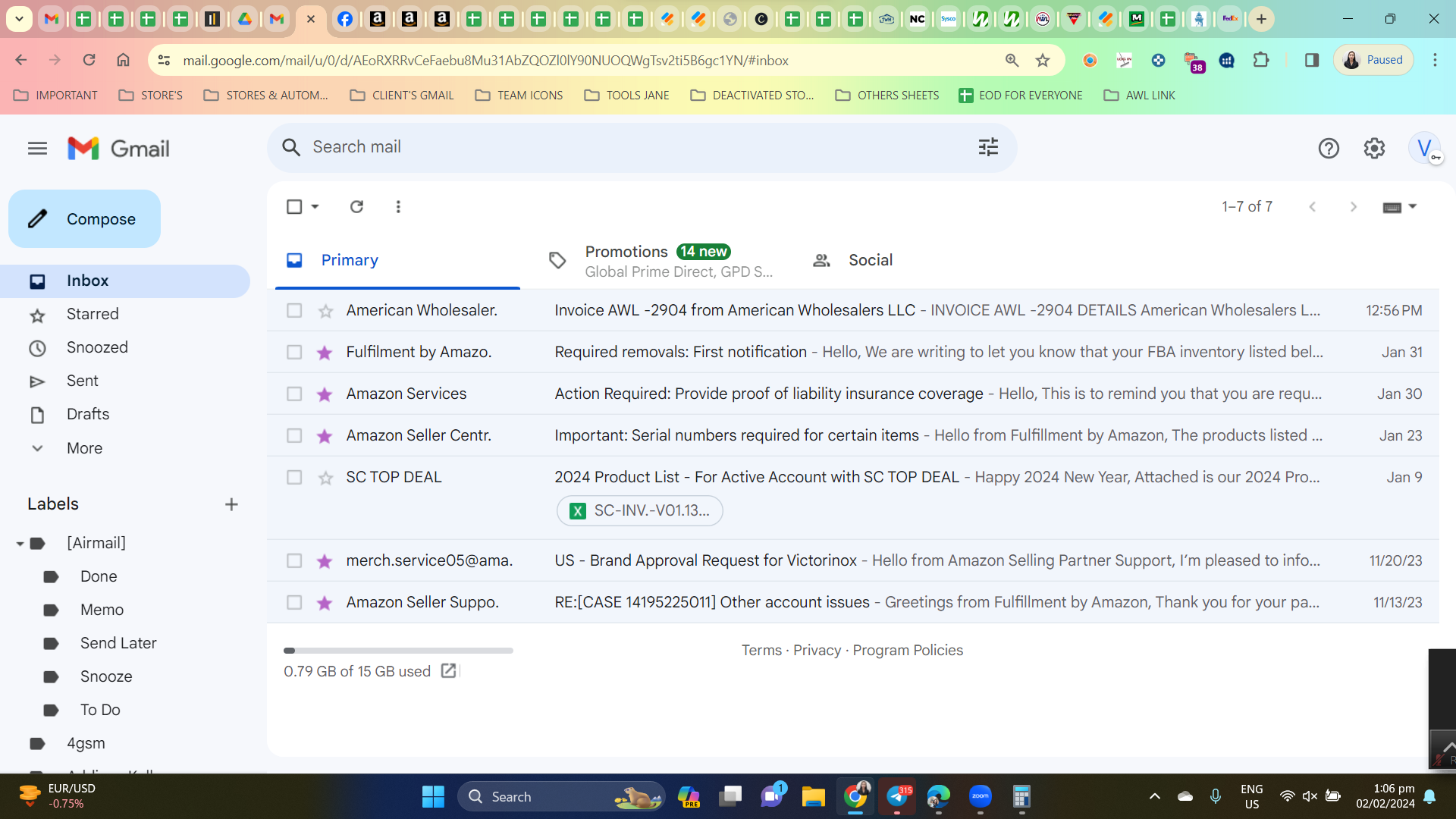Click the storage usage progress bar

(x=398, y=651)
